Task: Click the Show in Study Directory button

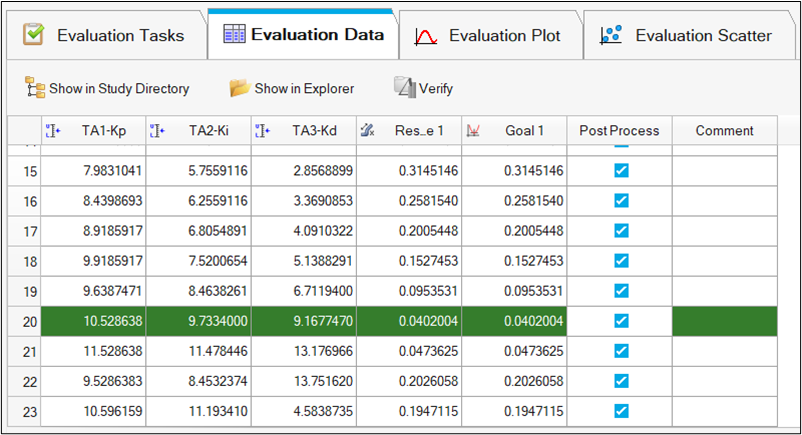Action: [107, 89]
